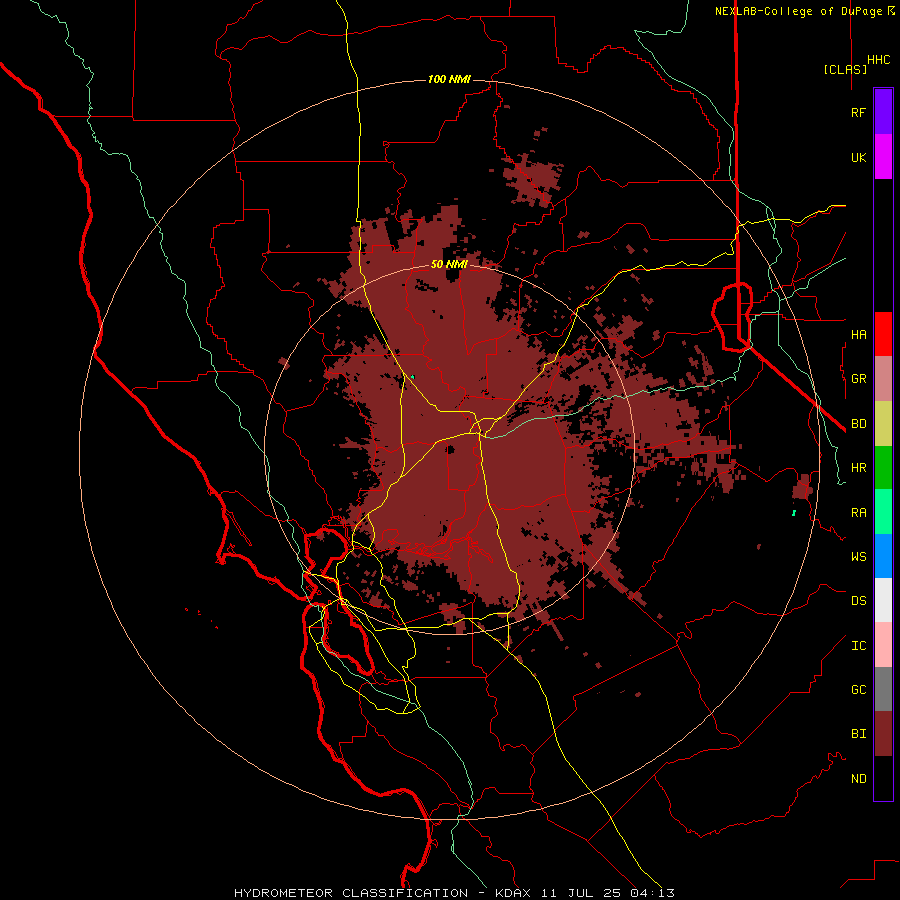The image size is (900, 900).
Task: Click the 'HR' legend label
Action: pos(858,468)
